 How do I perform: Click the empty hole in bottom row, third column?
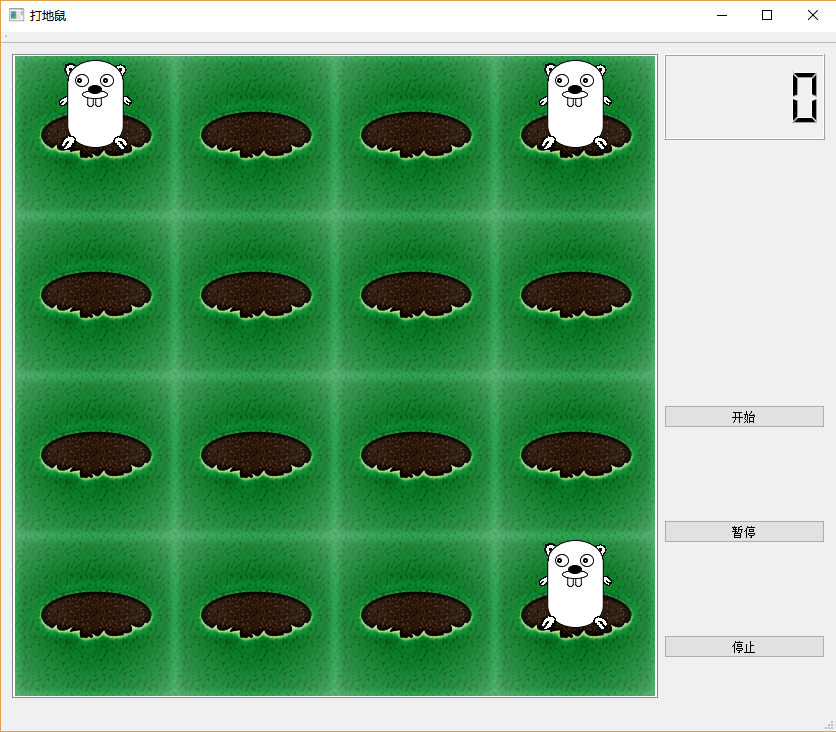click(x=416, y=615)
